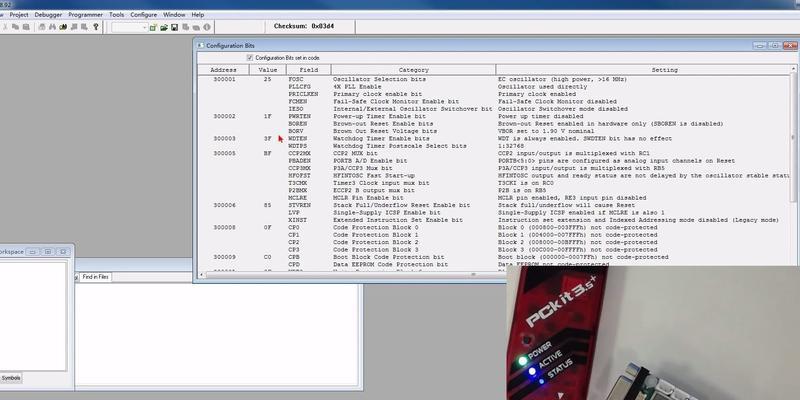The height and width of the screenshot is (400, 800).
Task: Open the Window menu
Action: (174, 15)
